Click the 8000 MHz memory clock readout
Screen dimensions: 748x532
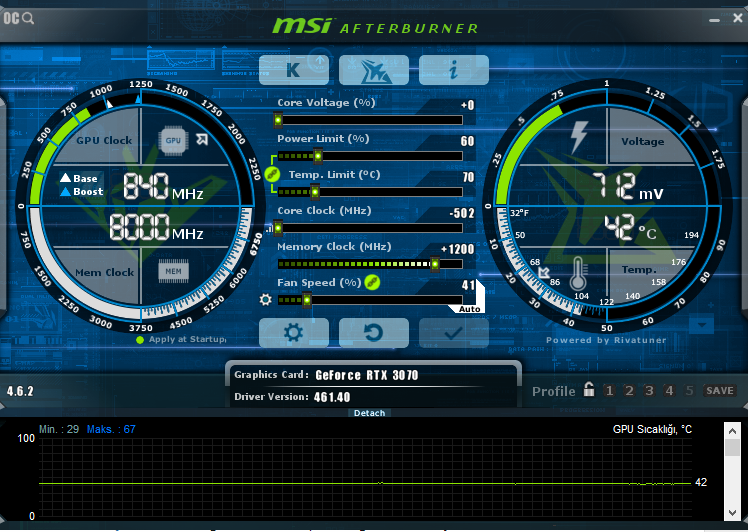(x=156, y=227)
